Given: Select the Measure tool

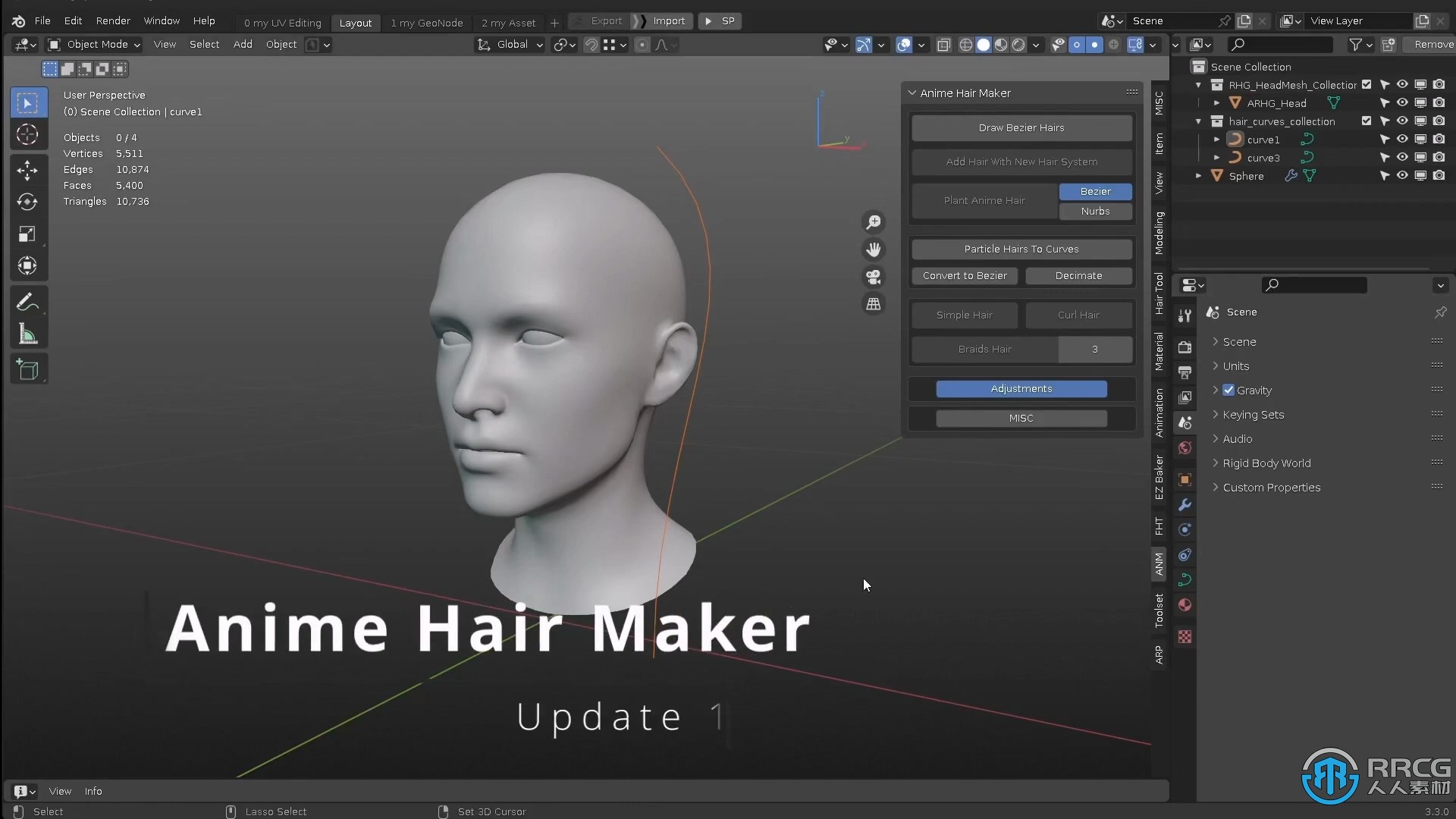Looking at the screenshot, I should [x=27, y=334].
